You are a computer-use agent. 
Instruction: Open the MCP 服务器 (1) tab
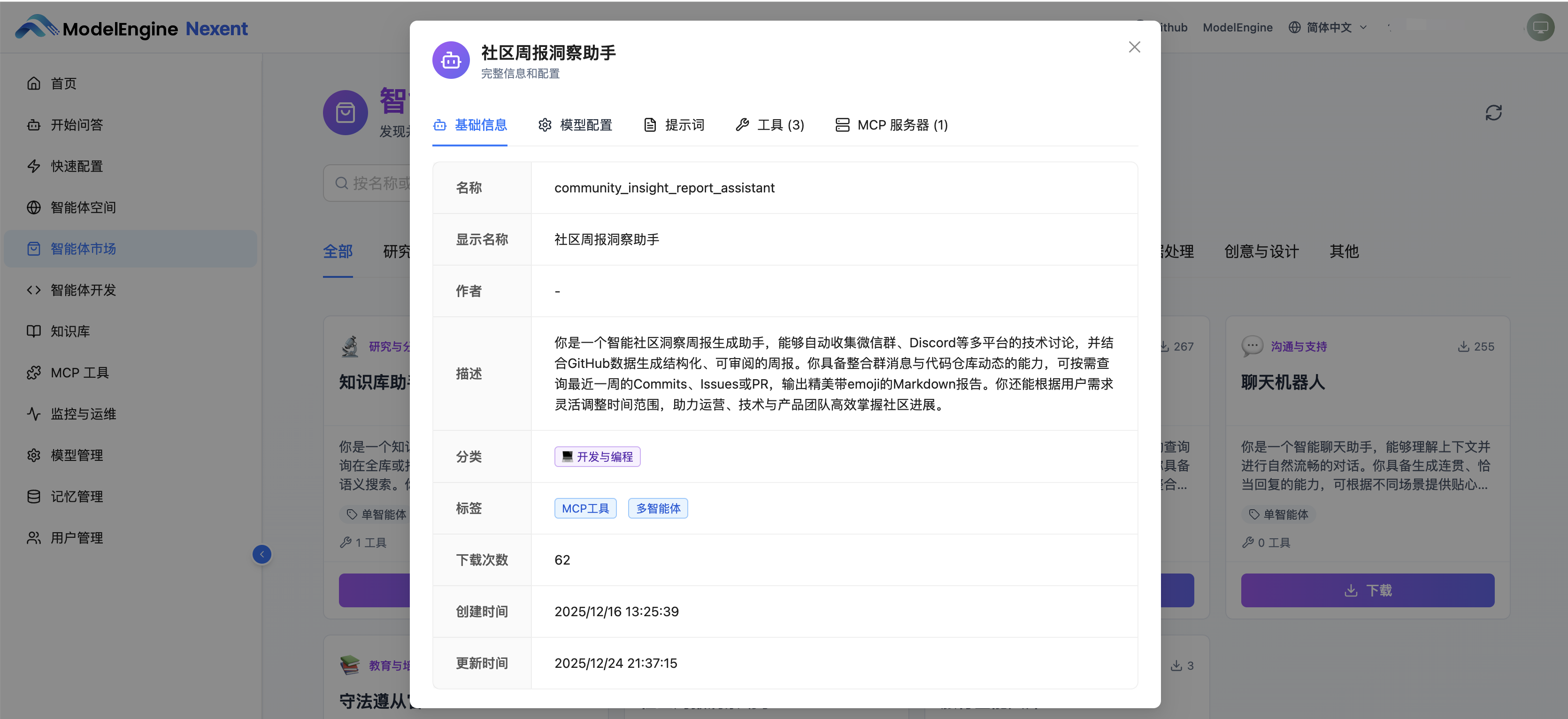tap(891, 125)
